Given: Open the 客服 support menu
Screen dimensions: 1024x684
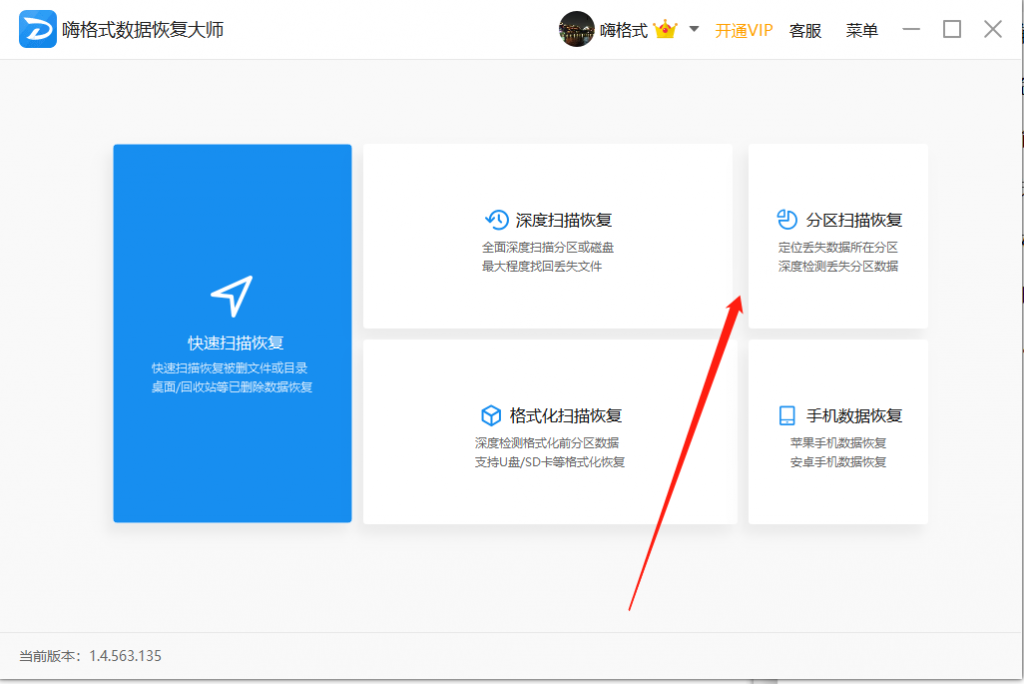Looking at the screenshot, I should [805, 31].
